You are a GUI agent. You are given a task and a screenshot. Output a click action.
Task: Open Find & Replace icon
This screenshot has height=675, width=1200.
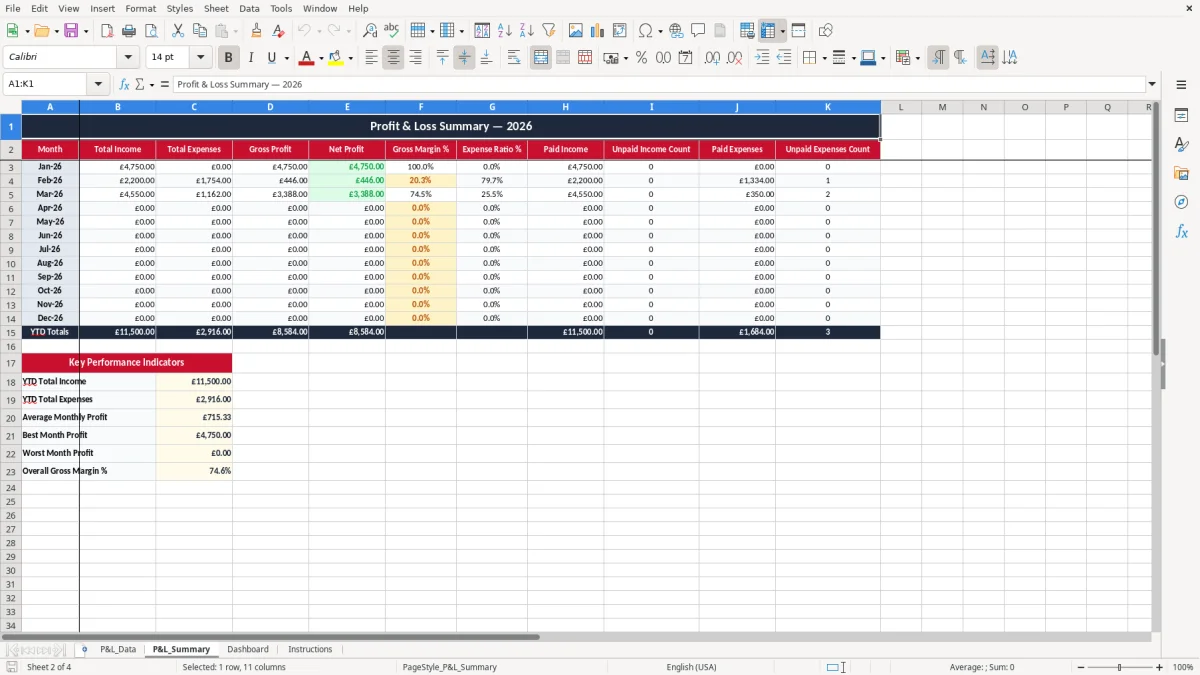(370, 31)
